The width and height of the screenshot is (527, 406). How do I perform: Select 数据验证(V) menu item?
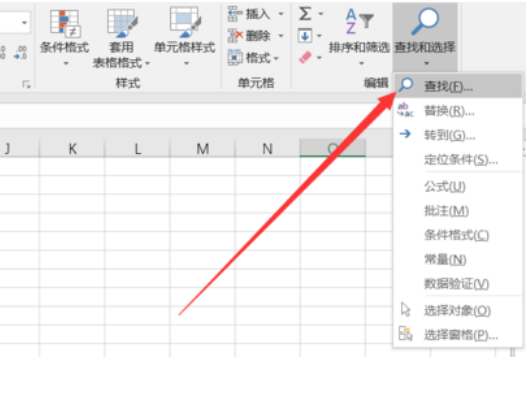coord(458,284)
